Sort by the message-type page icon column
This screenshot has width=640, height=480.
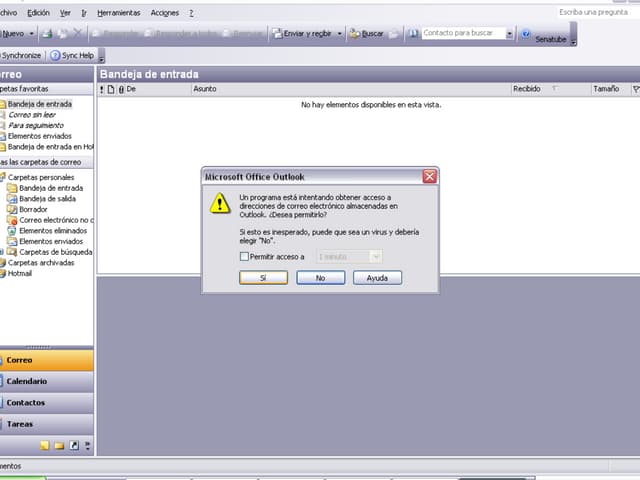(x=111, y=89)
